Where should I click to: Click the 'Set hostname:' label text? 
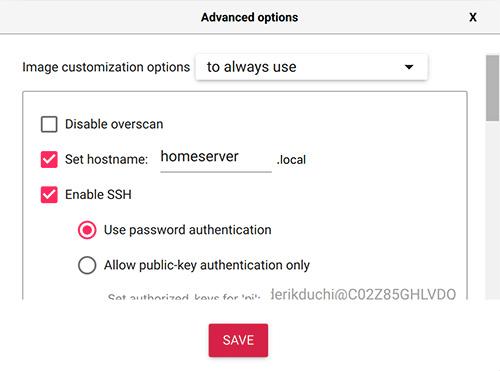pyautogui.click(x=106, y=159)
